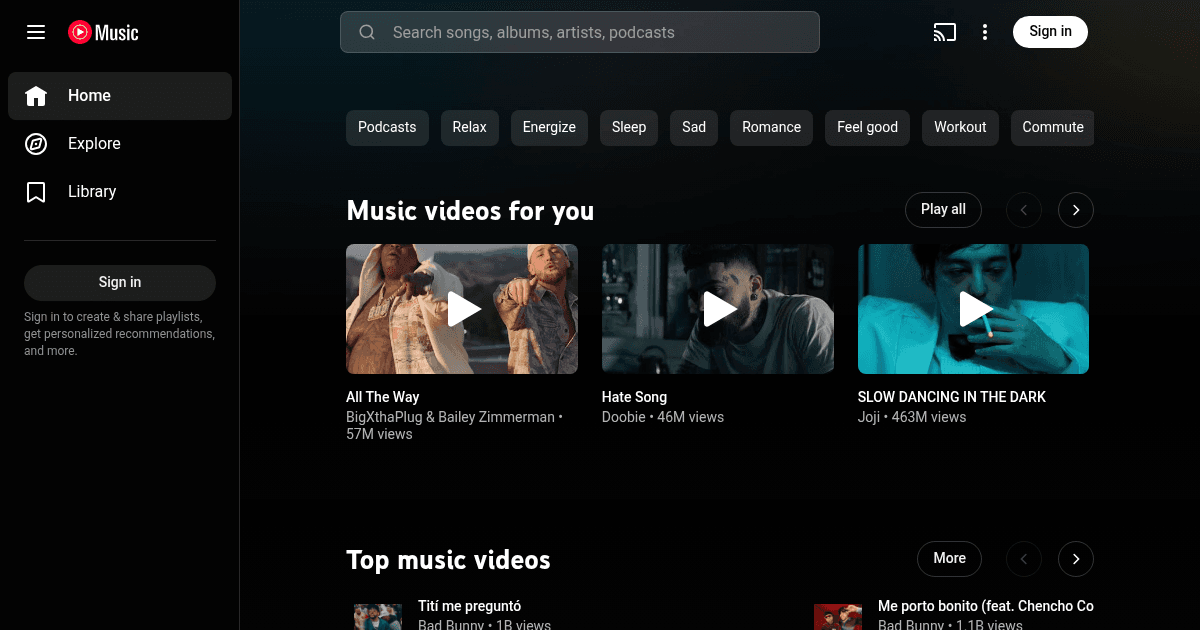Click the back chevron for Top music videos
1200x630 pixels.
tap(1023, 559)
